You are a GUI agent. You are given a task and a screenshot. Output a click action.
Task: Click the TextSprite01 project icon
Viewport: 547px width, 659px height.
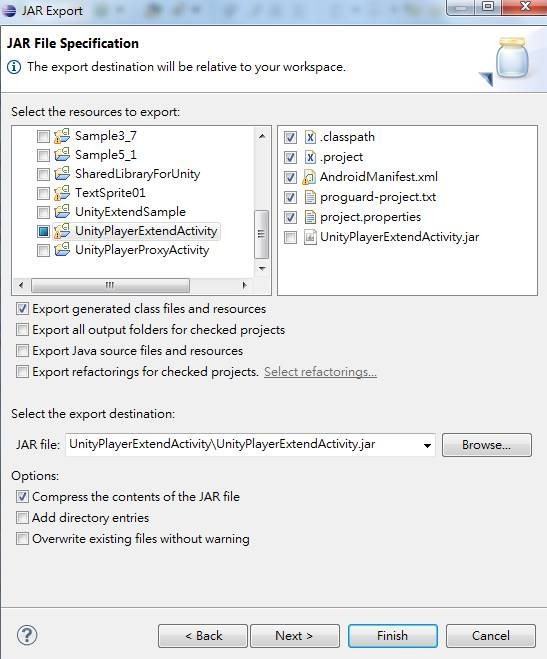(x=62, y=193)
